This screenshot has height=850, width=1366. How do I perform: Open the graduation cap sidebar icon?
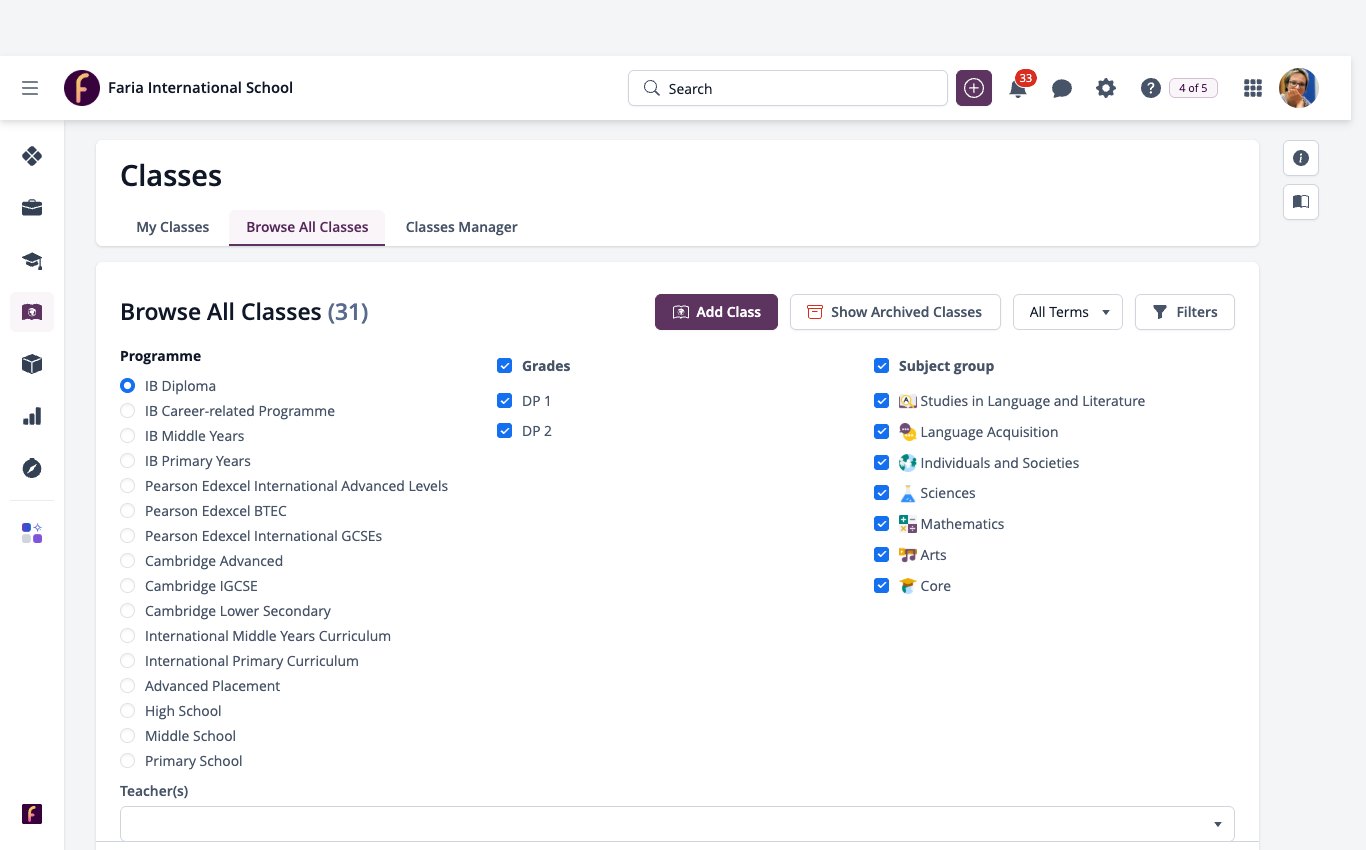[x=32, y=260]
